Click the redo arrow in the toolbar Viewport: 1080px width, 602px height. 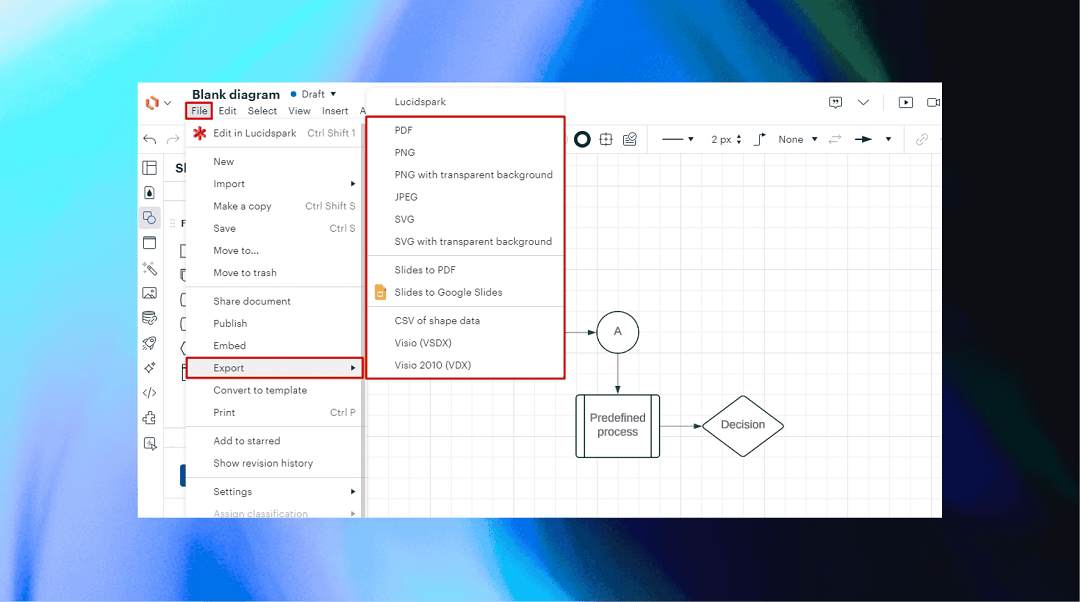[173, 139]
